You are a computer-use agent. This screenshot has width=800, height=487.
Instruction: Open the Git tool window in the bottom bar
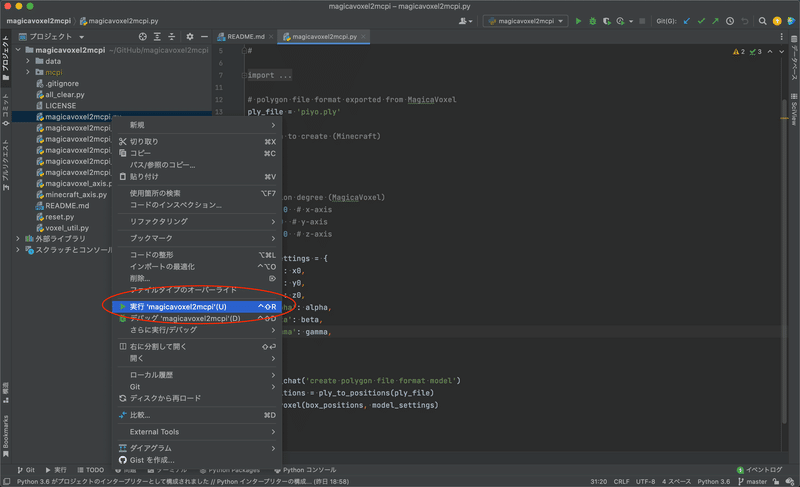26,470
